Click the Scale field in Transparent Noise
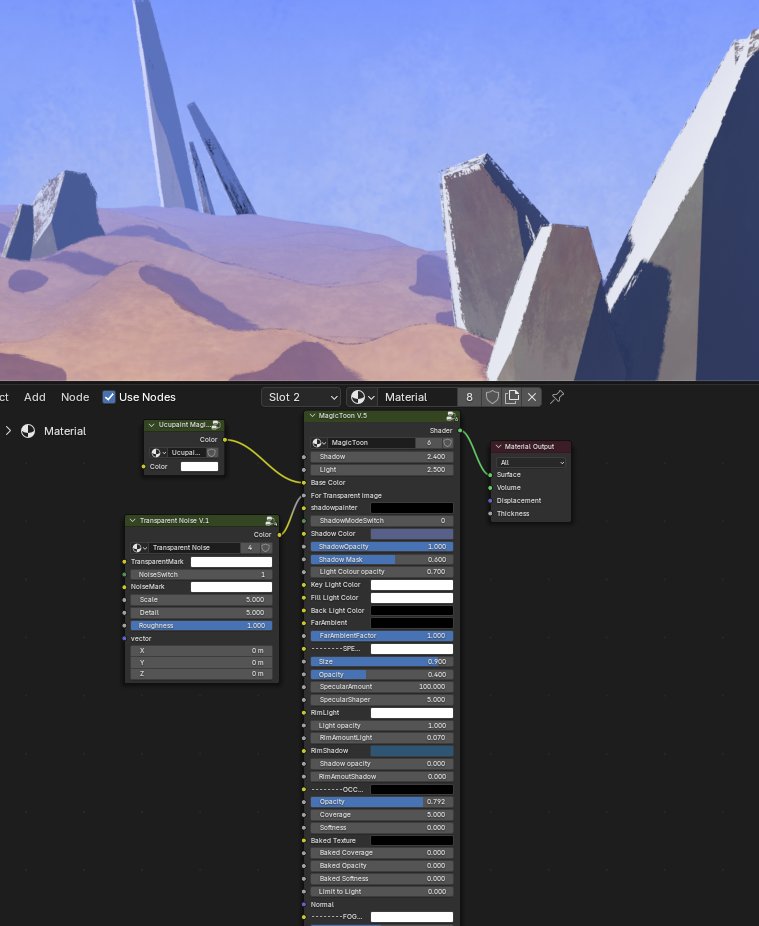Screen dimensions: 759x926 pos(201,599)
